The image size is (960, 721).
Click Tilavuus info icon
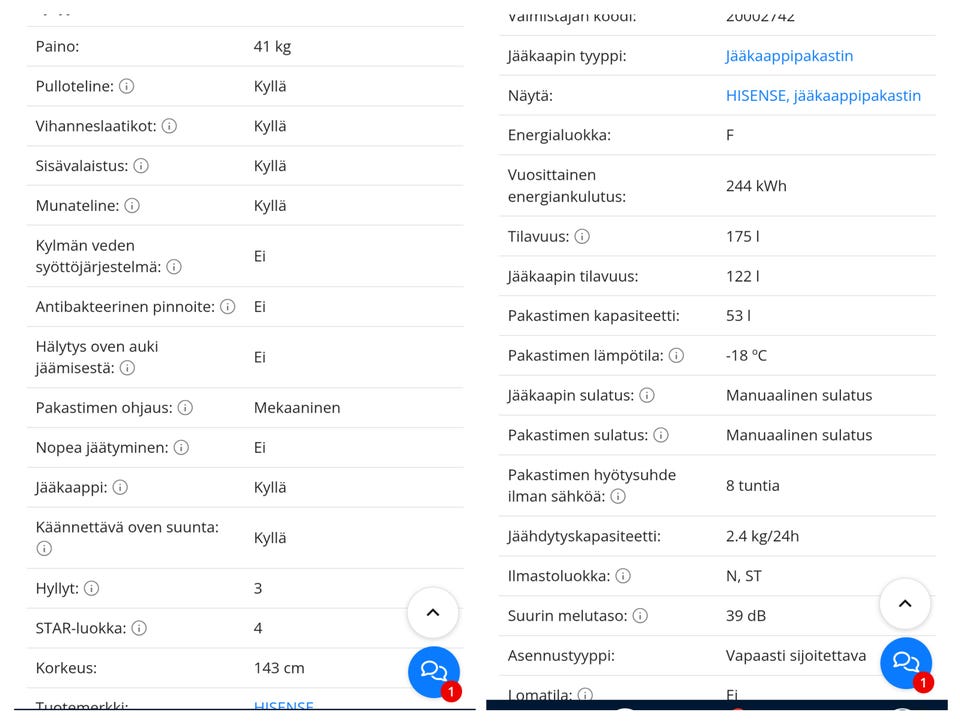[582, 236]
